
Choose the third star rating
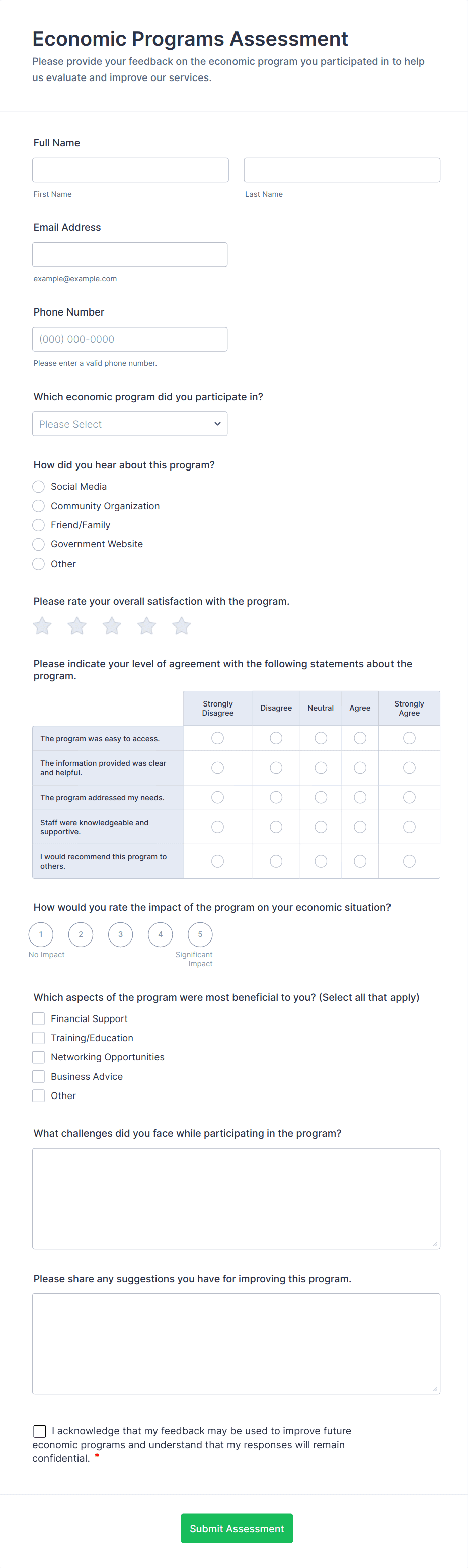point(112,625)
